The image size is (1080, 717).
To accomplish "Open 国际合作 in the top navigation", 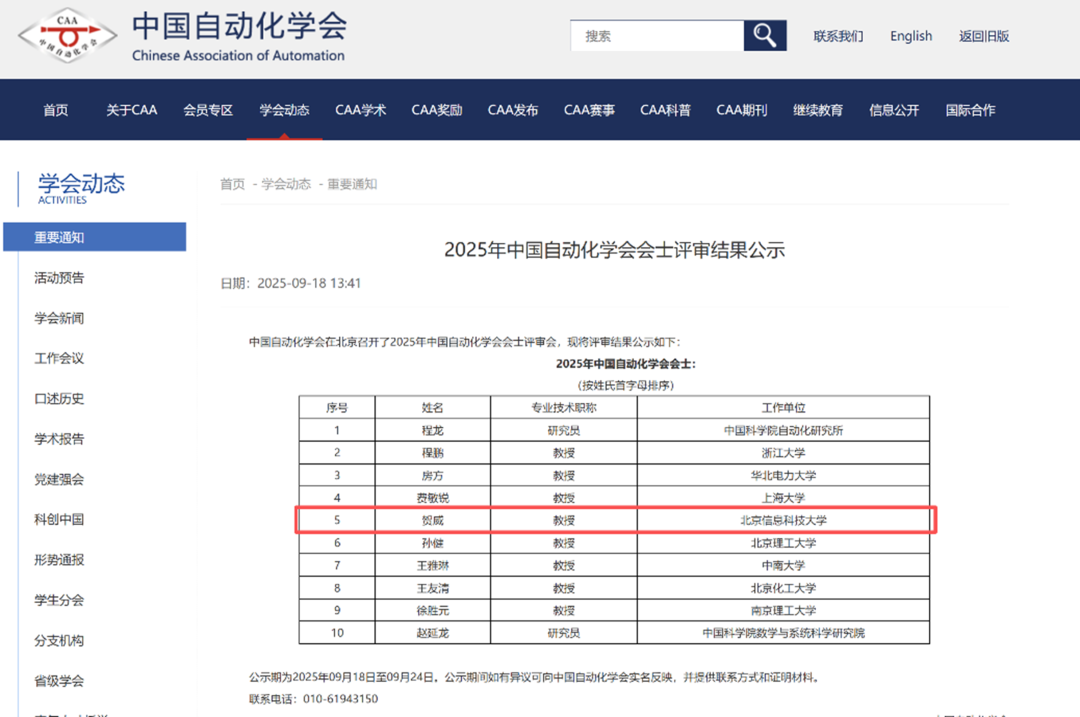I will [x=970, y=110].
